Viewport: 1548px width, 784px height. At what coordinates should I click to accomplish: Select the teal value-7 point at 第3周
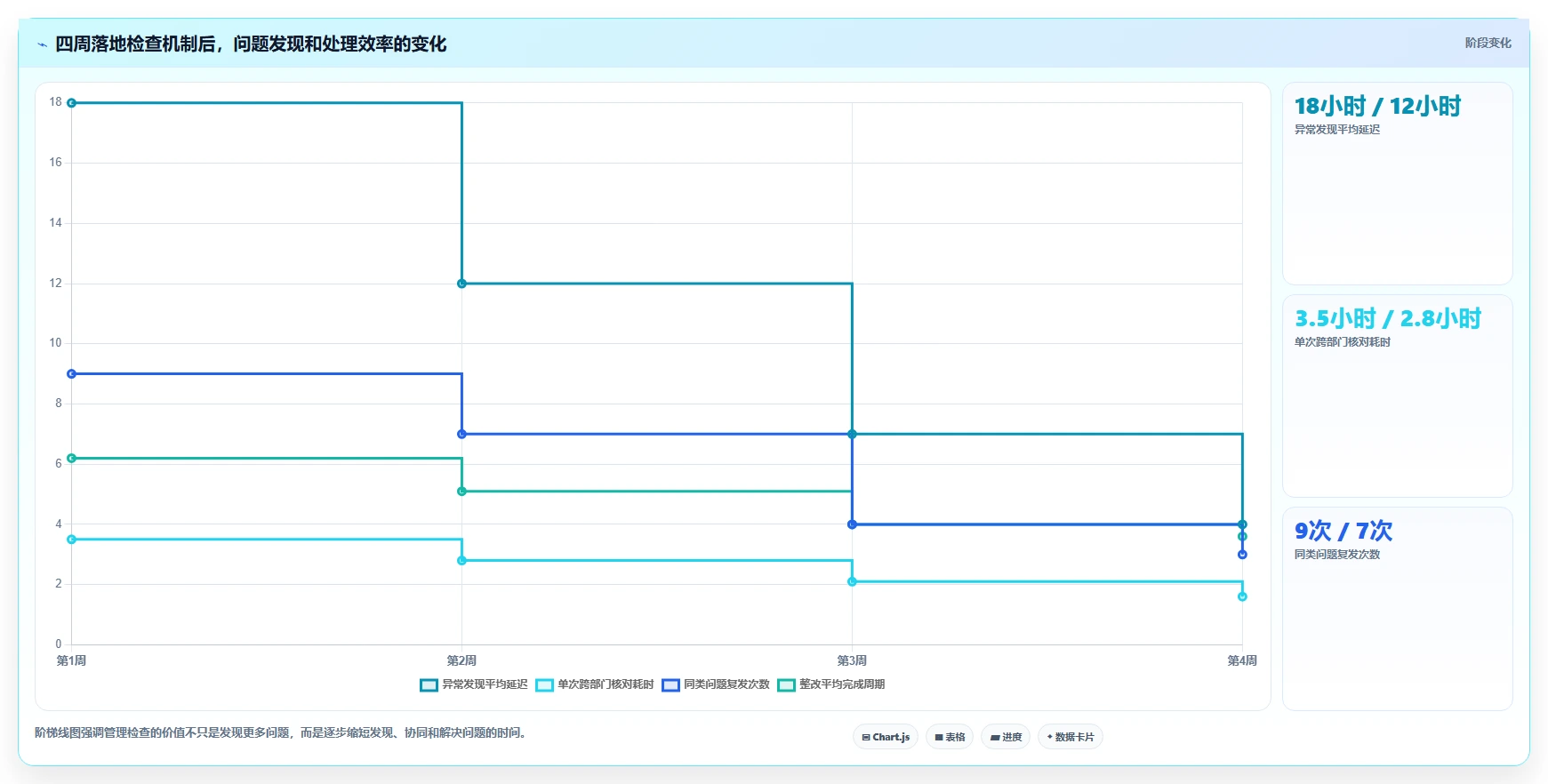(852, 434)
